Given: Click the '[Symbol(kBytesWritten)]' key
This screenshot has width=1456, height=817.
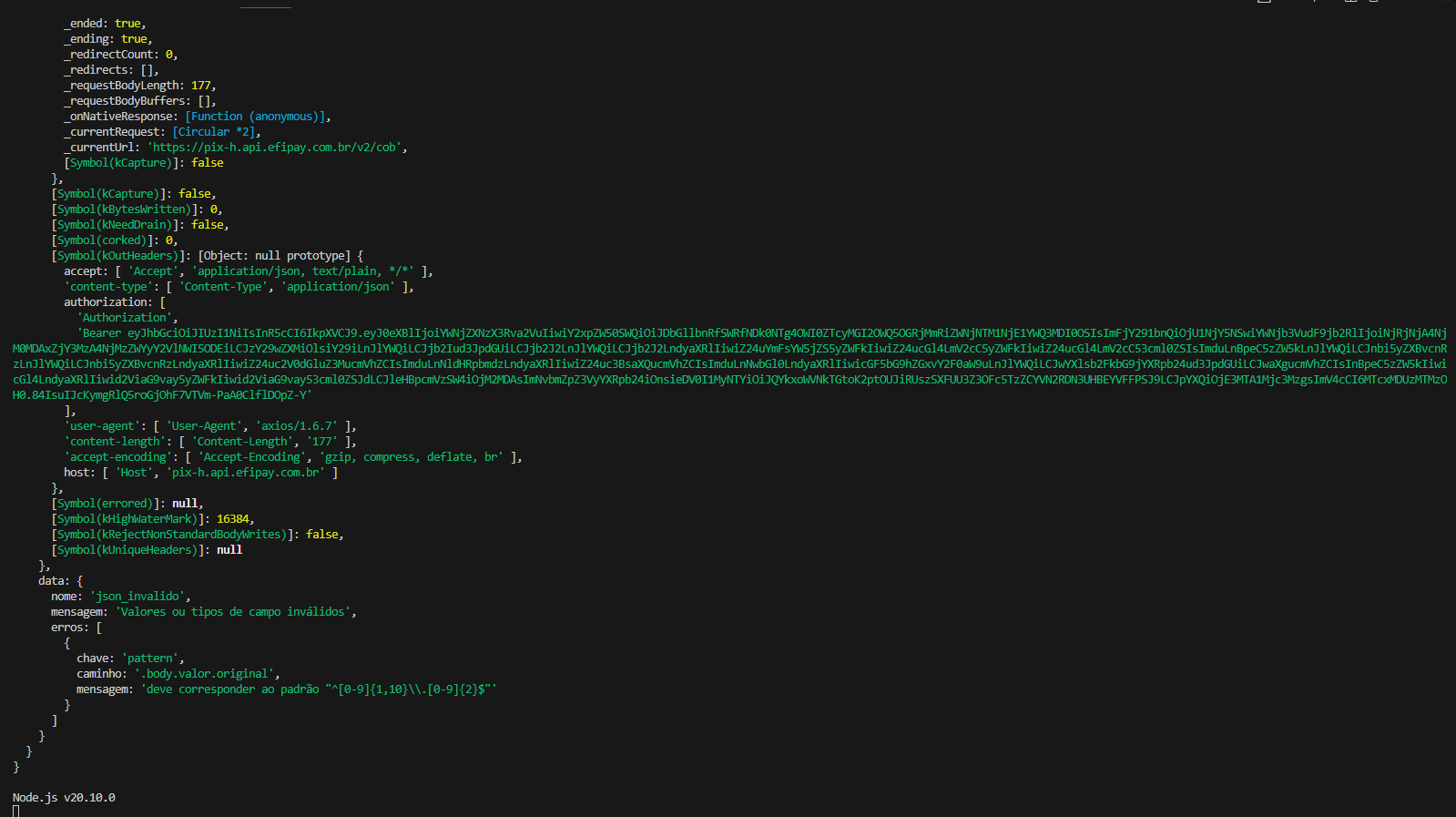Looking at the screenshot, I should coord(124,209).
